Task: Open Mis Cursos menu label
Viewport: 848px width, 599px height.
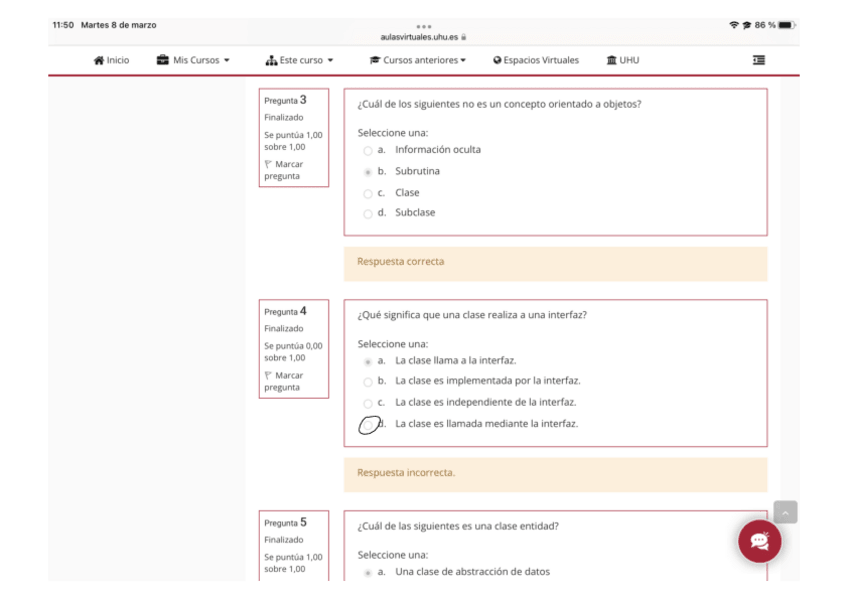Action: pos(196,60)
